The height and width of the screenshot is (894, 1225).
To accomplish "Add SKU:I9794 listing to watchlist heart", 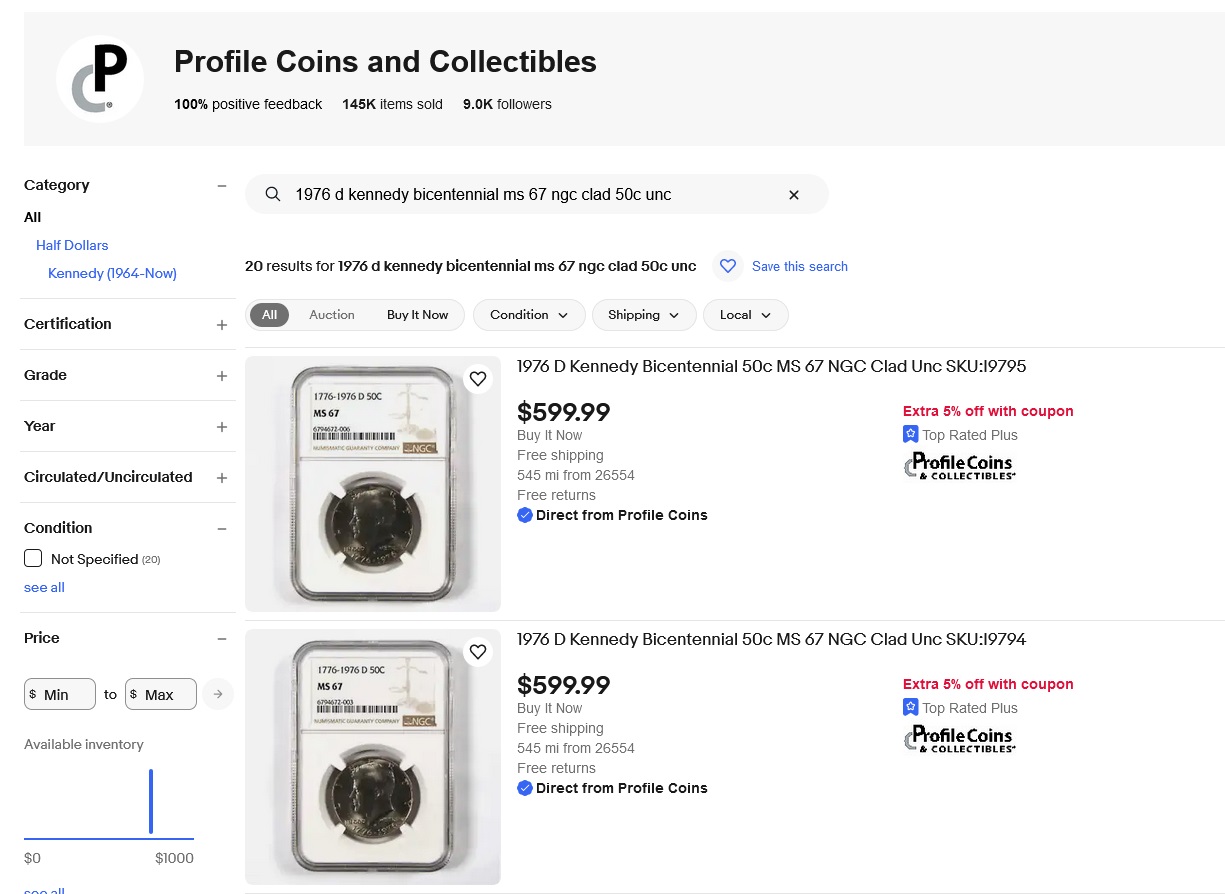I will 478,652.
